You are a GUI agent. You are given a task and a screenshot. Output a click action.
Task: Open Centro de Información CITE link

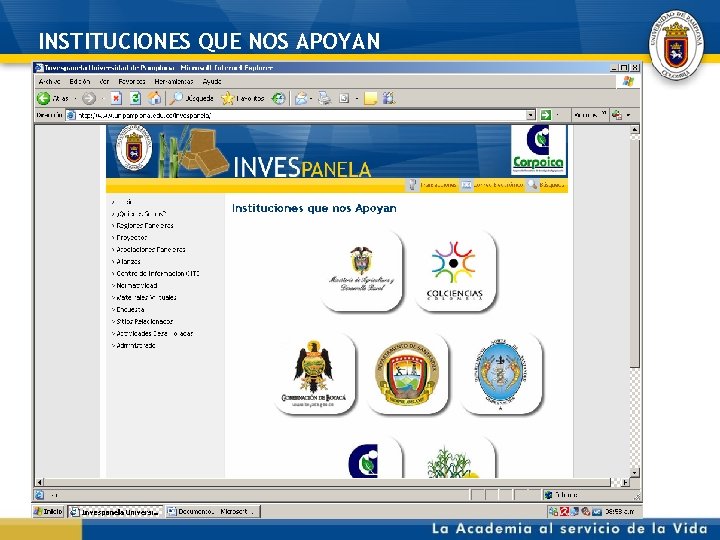pyautogui.click(x=158, y=273)
